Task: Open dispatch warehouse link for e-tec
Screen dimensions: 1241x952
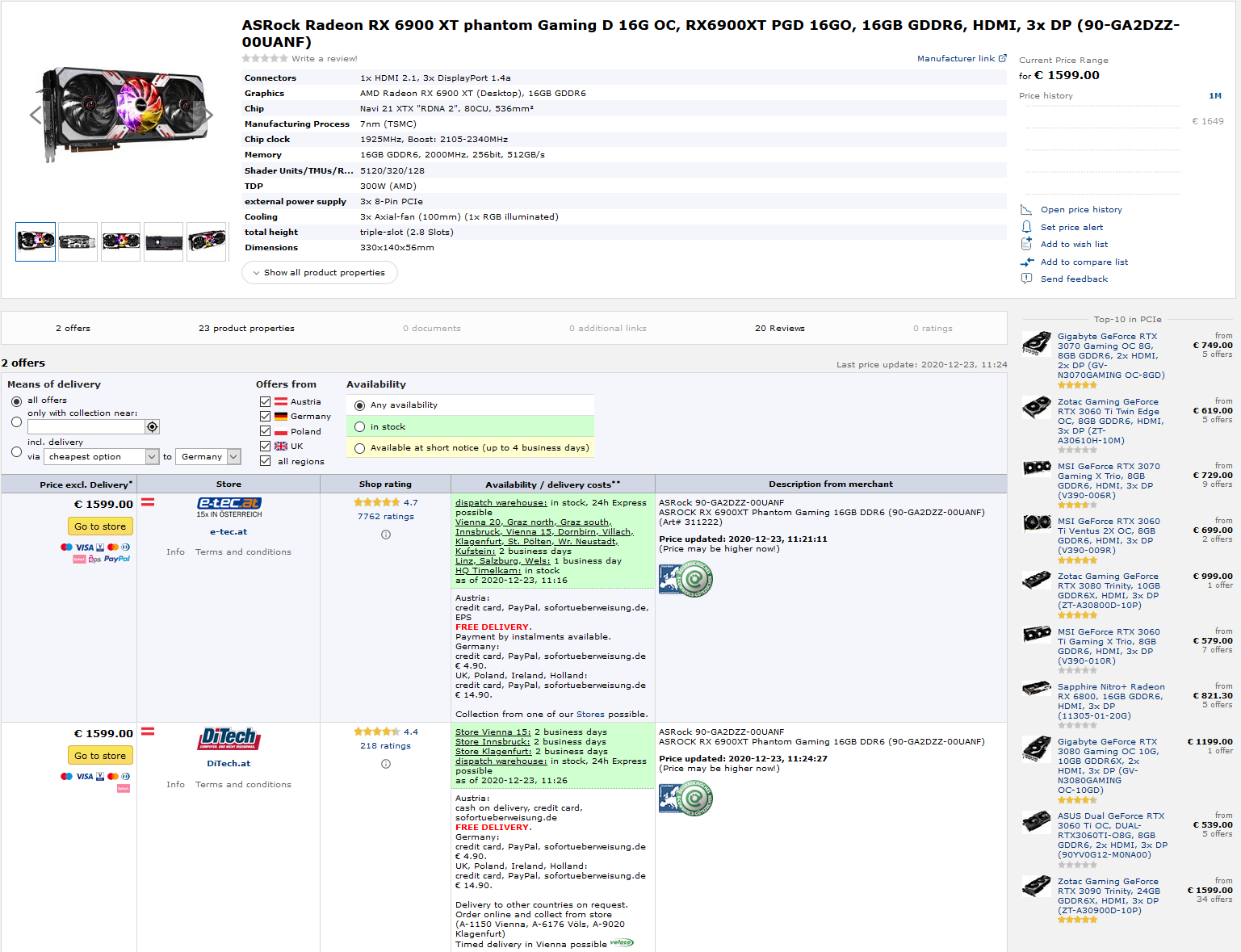Action: pyautogui.click(x=501, y=503)
